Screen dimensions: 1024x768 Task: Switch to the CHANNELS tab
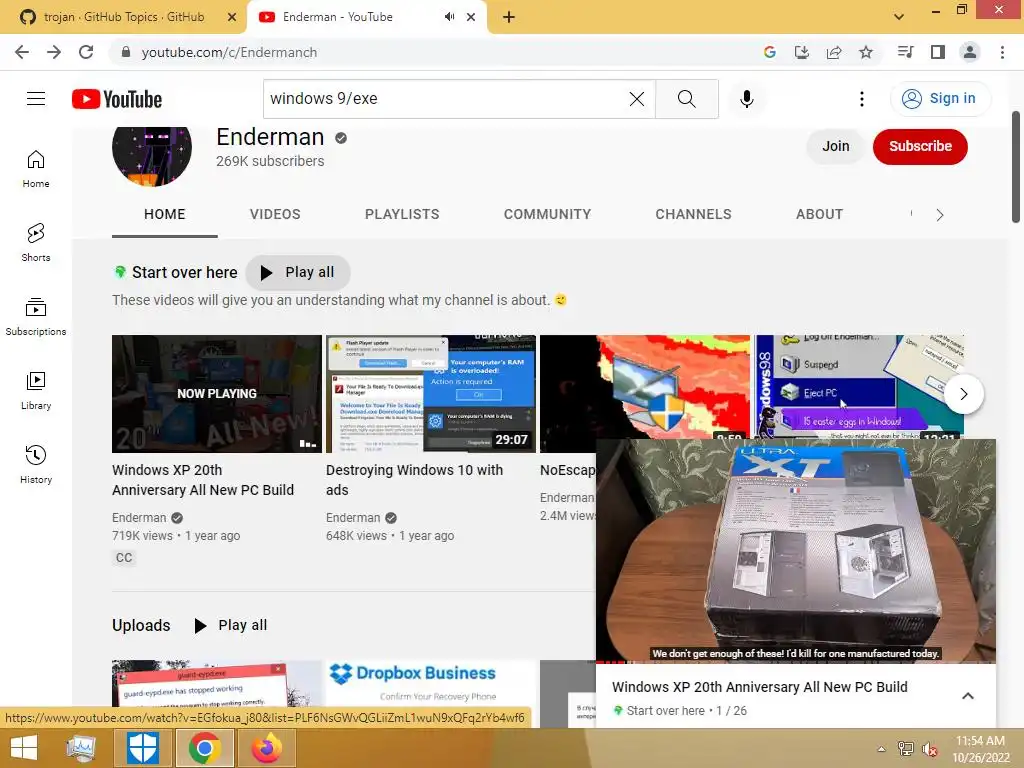(x=694, y=215)
